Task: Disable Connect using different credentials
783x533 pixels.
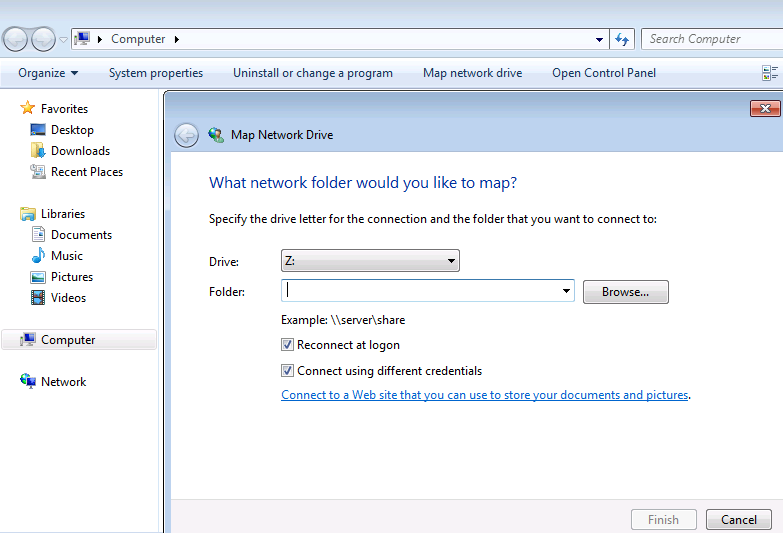Action: pos(288,371)
